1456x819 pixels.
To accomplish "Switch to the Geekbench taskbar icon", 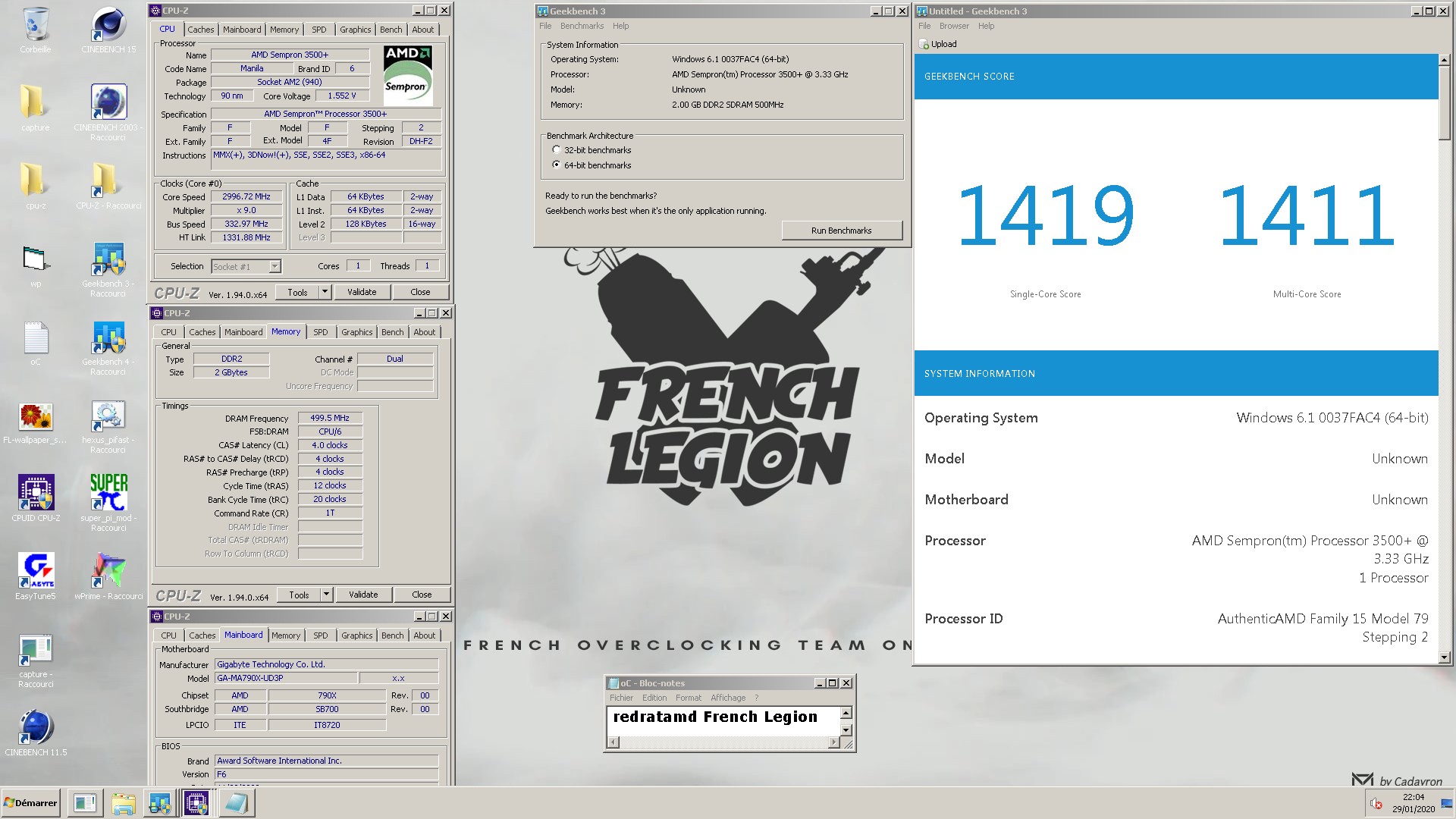I will [x=159, y=803].
